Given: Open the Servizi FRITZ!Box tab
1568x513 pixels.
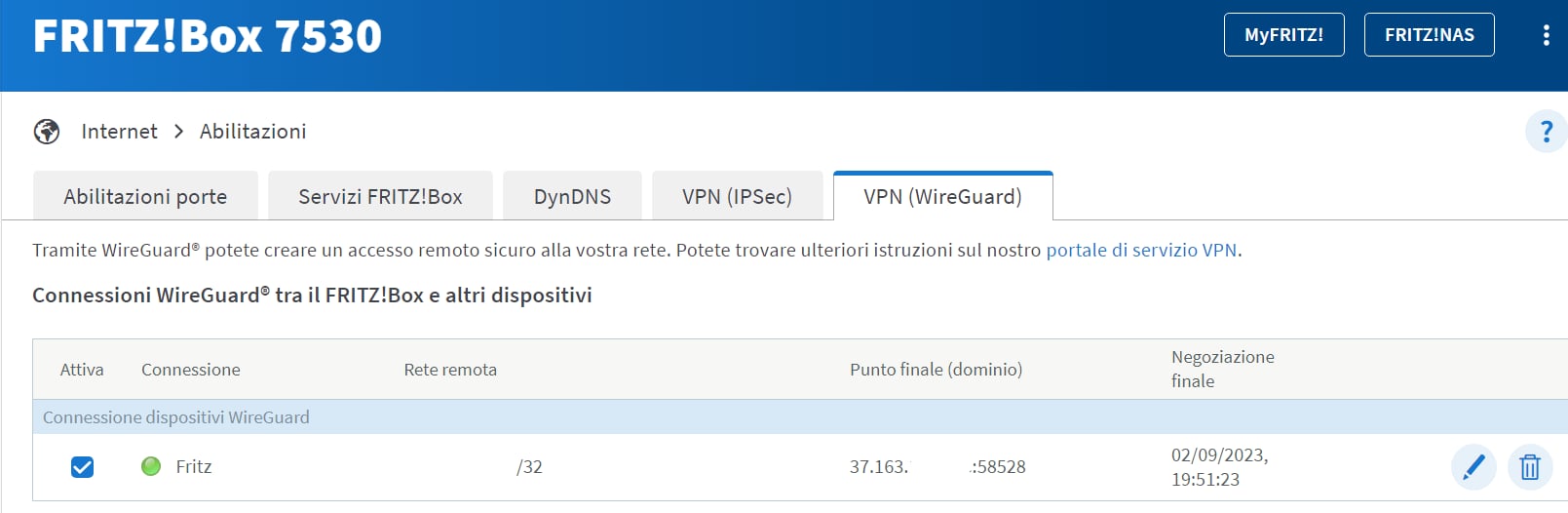Looking at the screenshot, I should tap(380, 196).
